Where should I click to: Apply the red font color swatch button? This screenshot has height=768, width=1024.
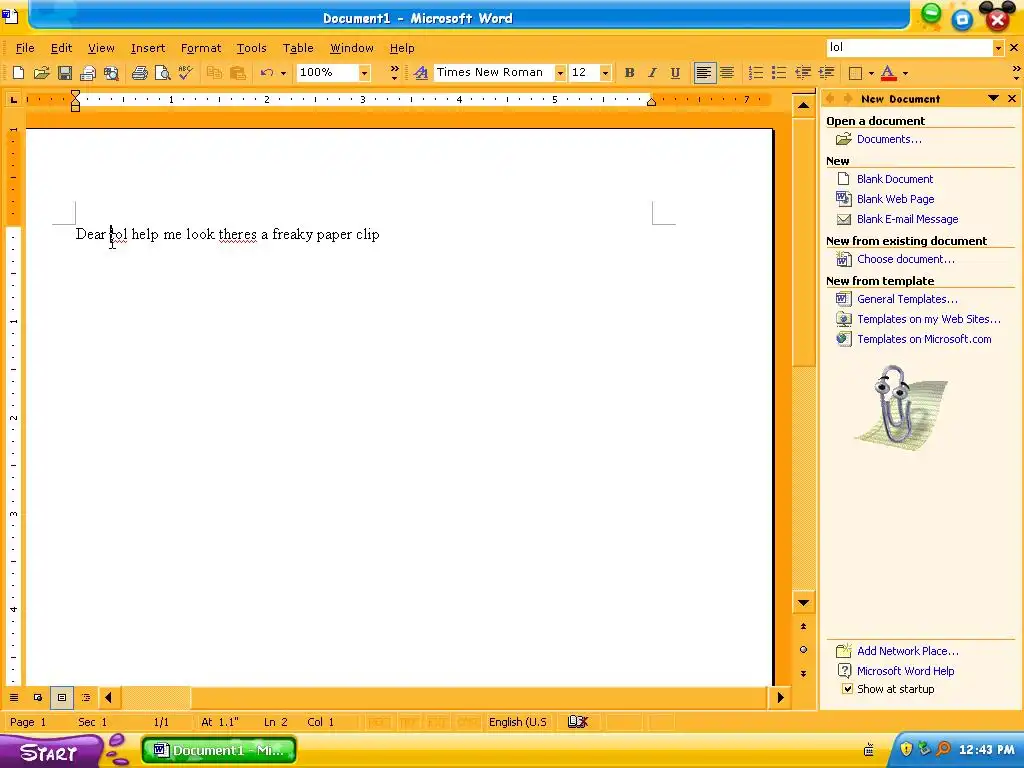point(888,72)
